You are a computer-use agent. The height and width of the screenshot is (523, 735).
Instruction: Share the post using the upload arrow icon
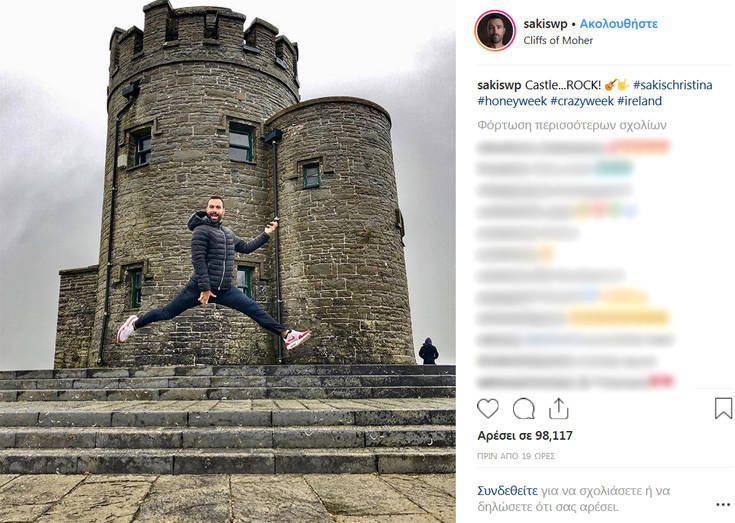(558, 408)
